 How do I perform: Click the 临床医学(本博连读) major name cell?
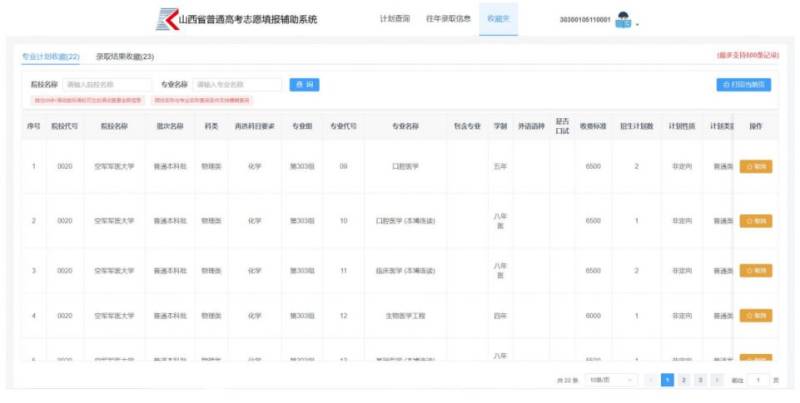point(406,270)
